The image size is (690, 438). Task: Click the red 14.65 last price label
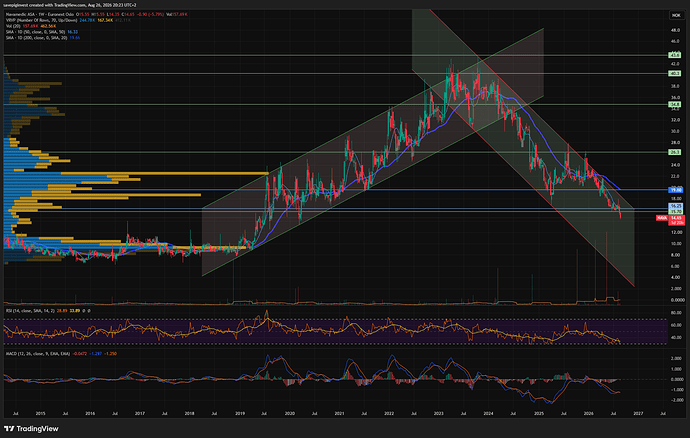(675, 218)
